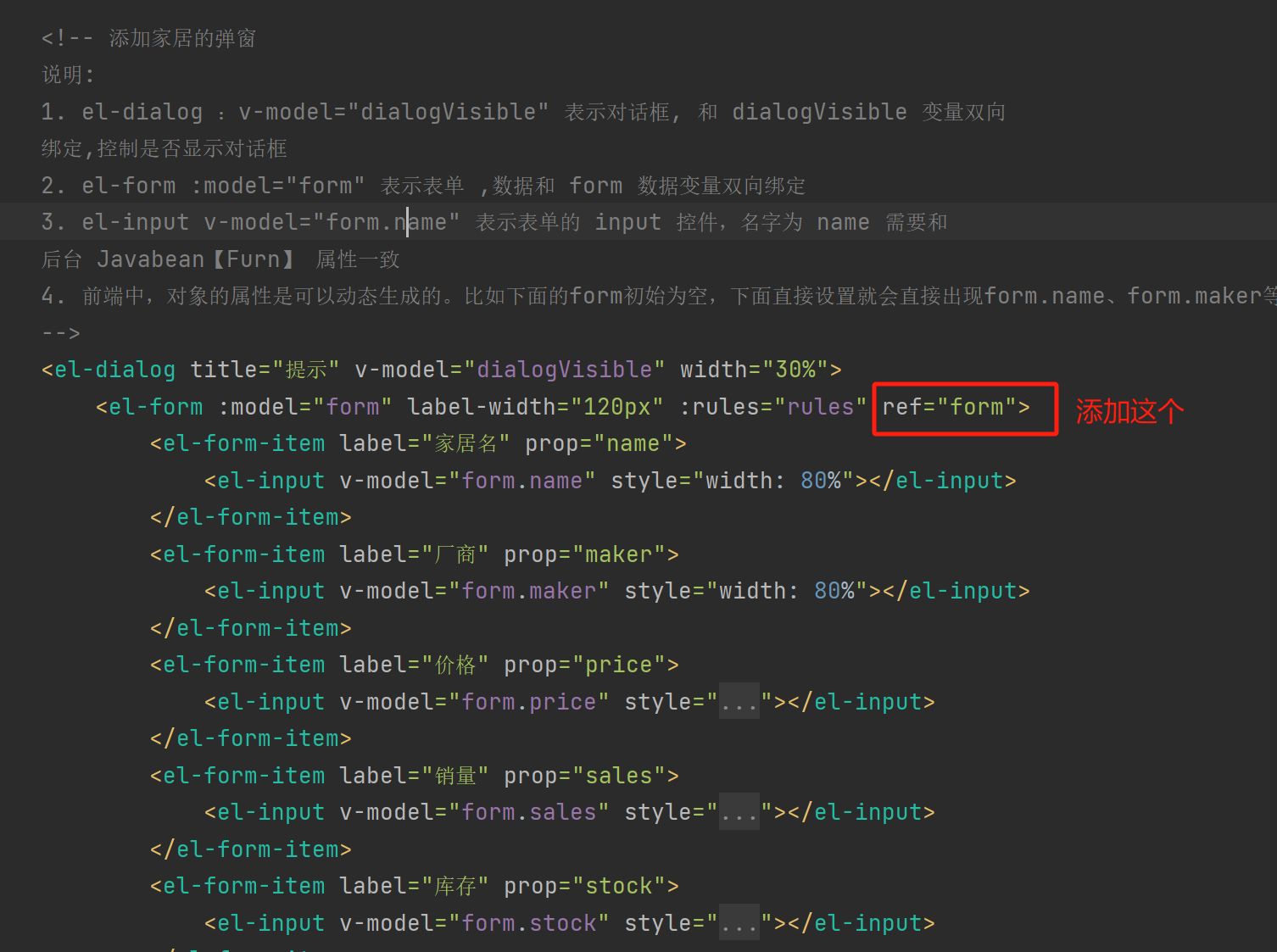Expand the folded style value on form.stock line
Image resolution: width=1277 pixels, height=952 pixels.
tap(739, 923)
